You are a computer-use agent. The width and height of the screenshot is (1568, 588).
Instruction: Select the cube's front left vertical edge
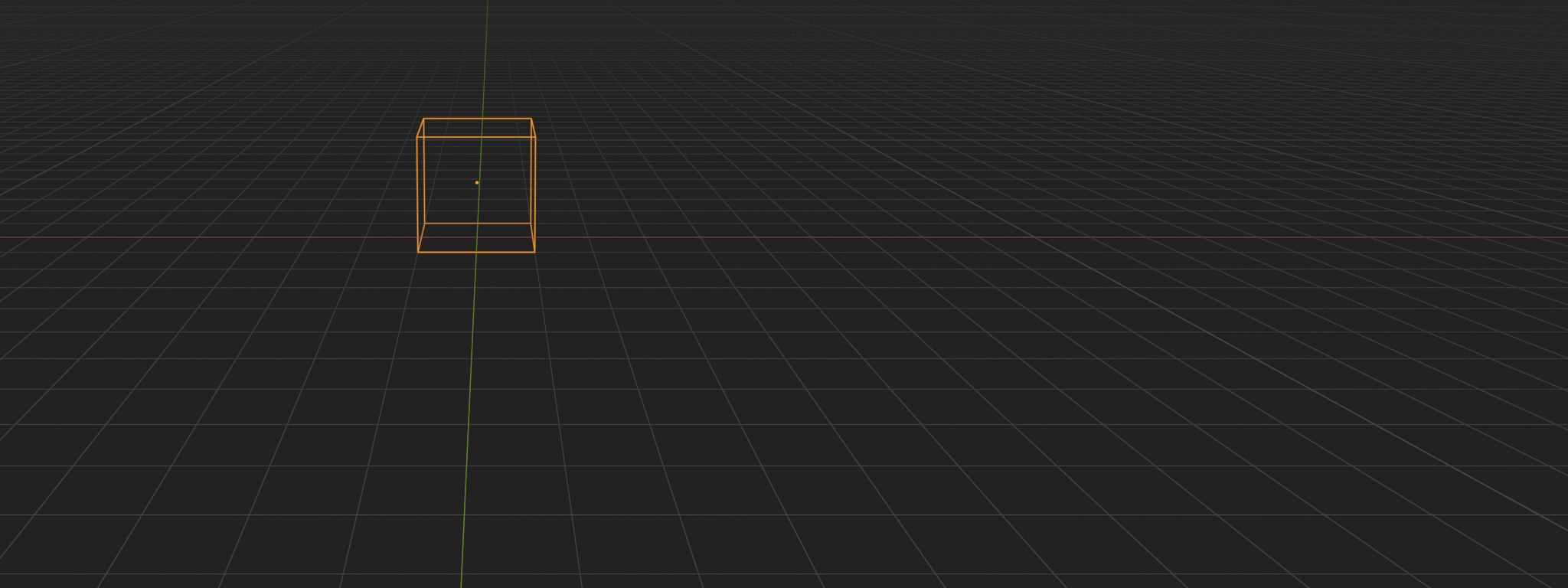click(417, 191)
